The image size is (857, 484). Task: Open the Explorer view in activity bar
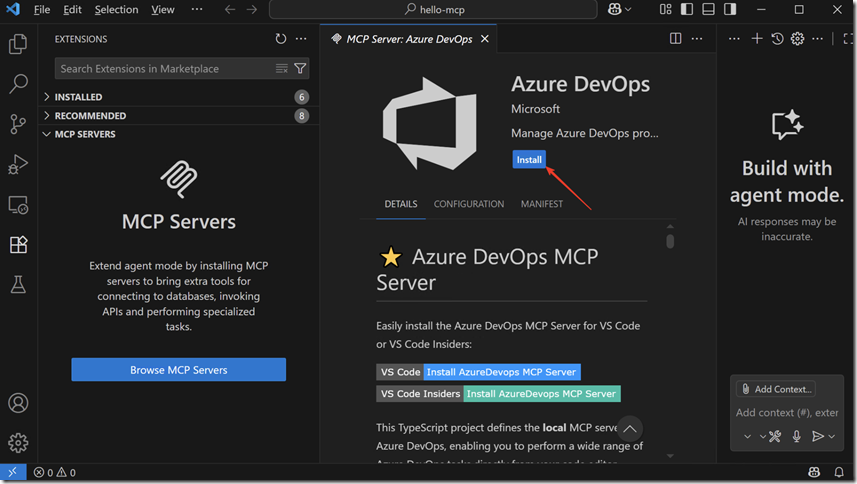18,44
